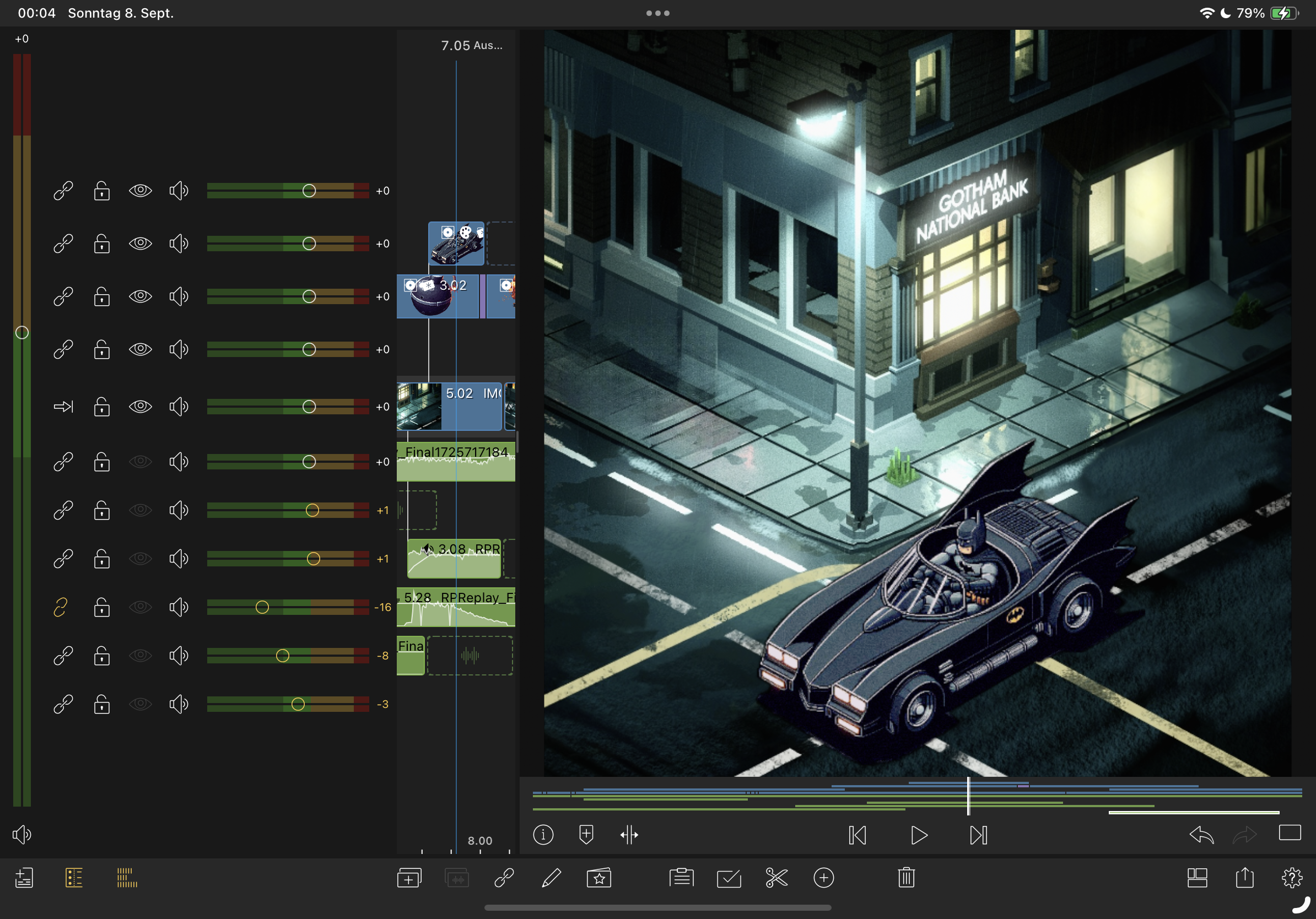Tap the 8.00 ruler label
The height and width of the screenshot is (919, 1316).
[x=480, y=841]
